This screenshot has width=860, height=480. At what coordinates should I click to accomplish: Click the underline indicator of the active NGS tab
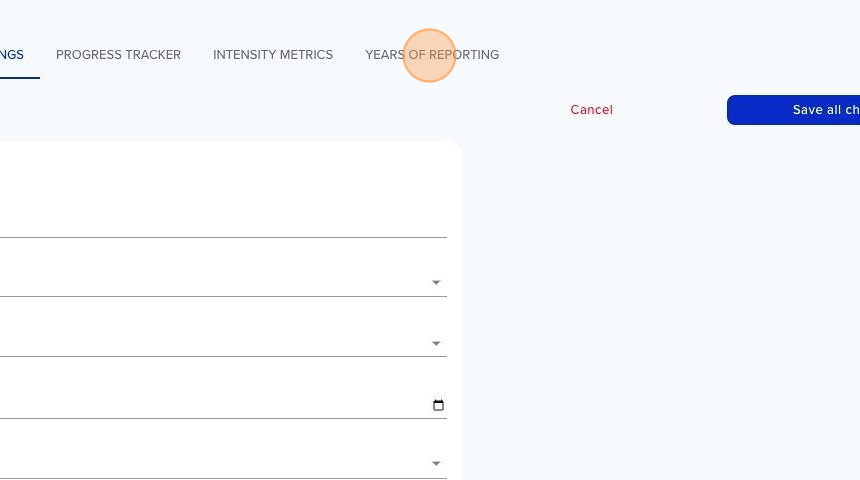click(20, 78)
